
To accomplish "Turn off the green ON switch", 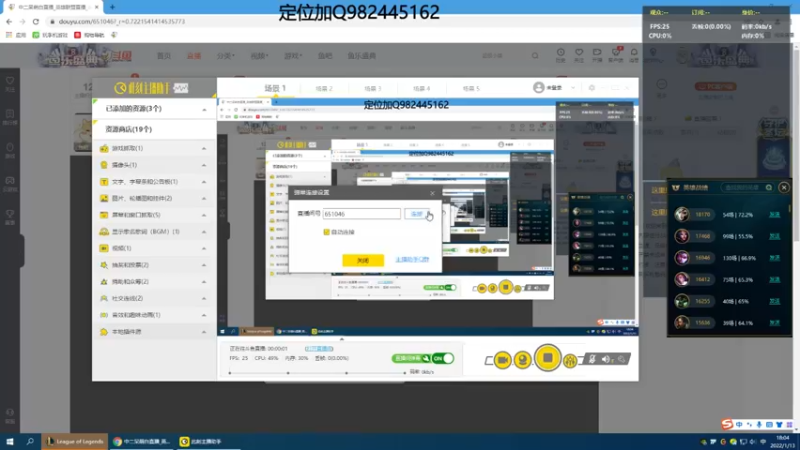I will [x=442, y=358].
